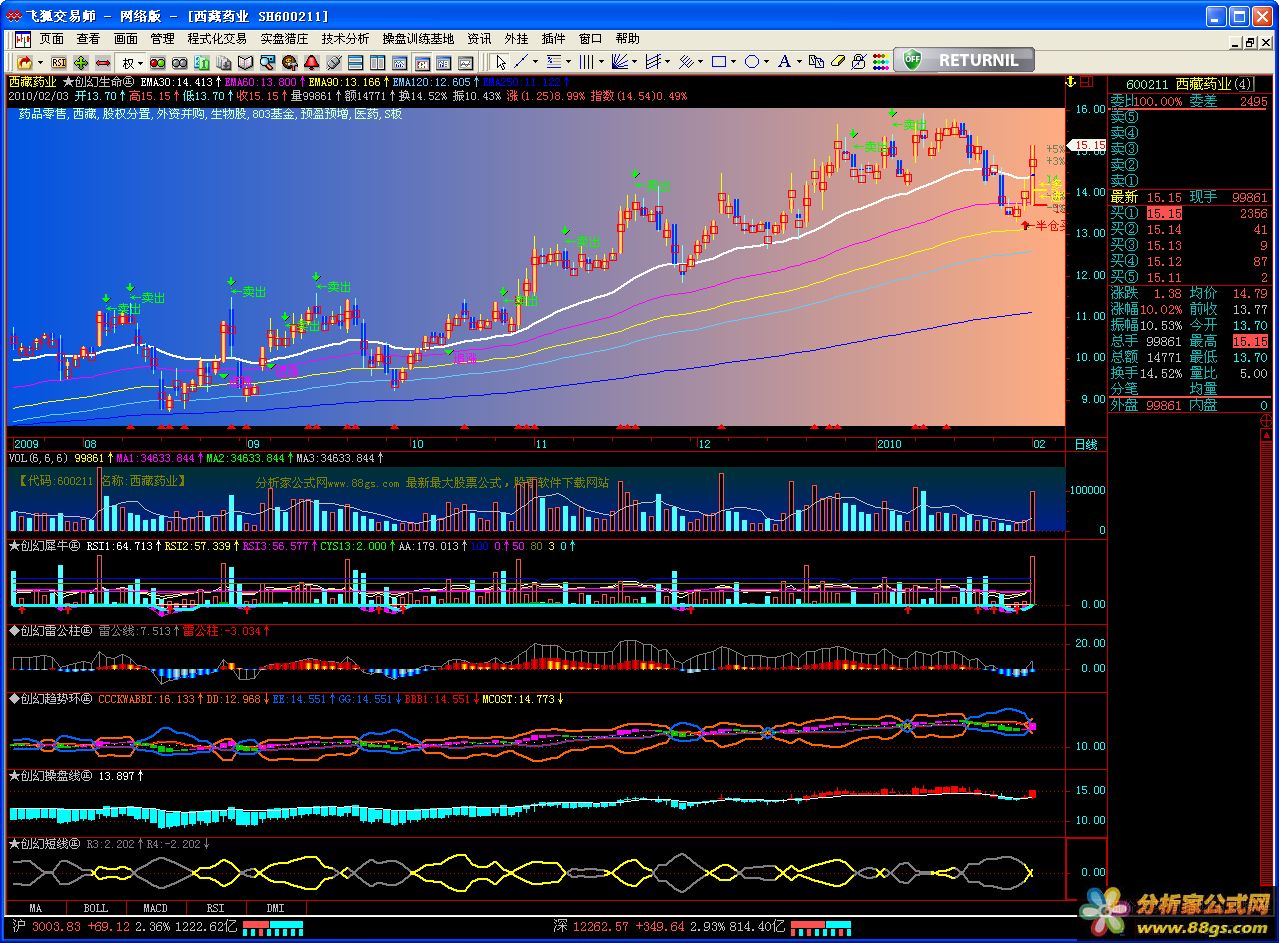This screenshot has height=943, width=1279.
Task: Open dropdown arrow next to folder icon
Action: tap(40, 62)
